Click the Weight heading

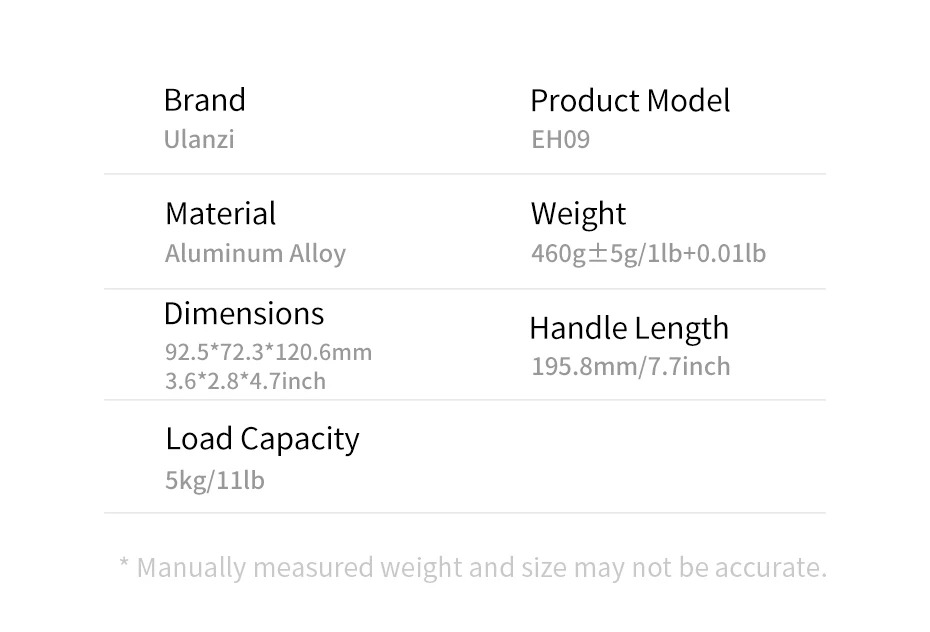[x=578, y=213]
